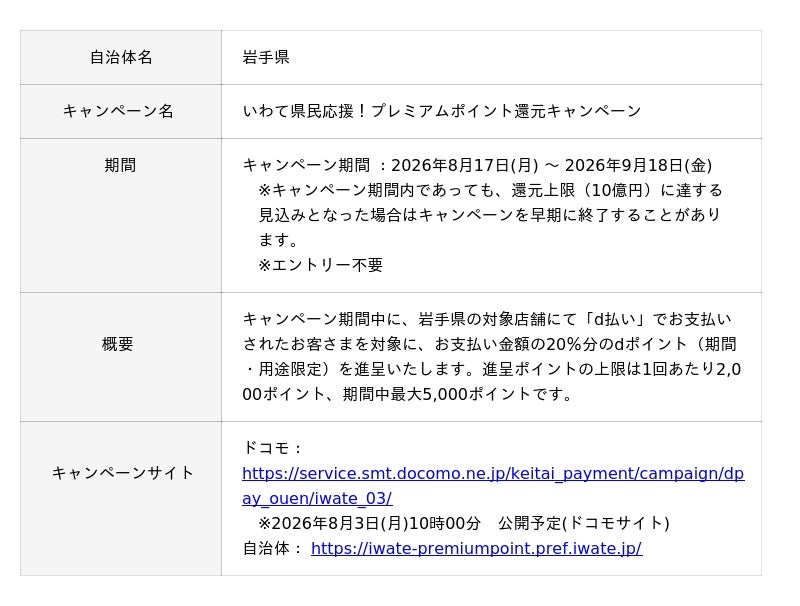The height and width of the screenshot is (606, 800).
Task: Click the 公開予定(ドコモサイト) note
Action: pyautogui.click(x=584, y=523)
